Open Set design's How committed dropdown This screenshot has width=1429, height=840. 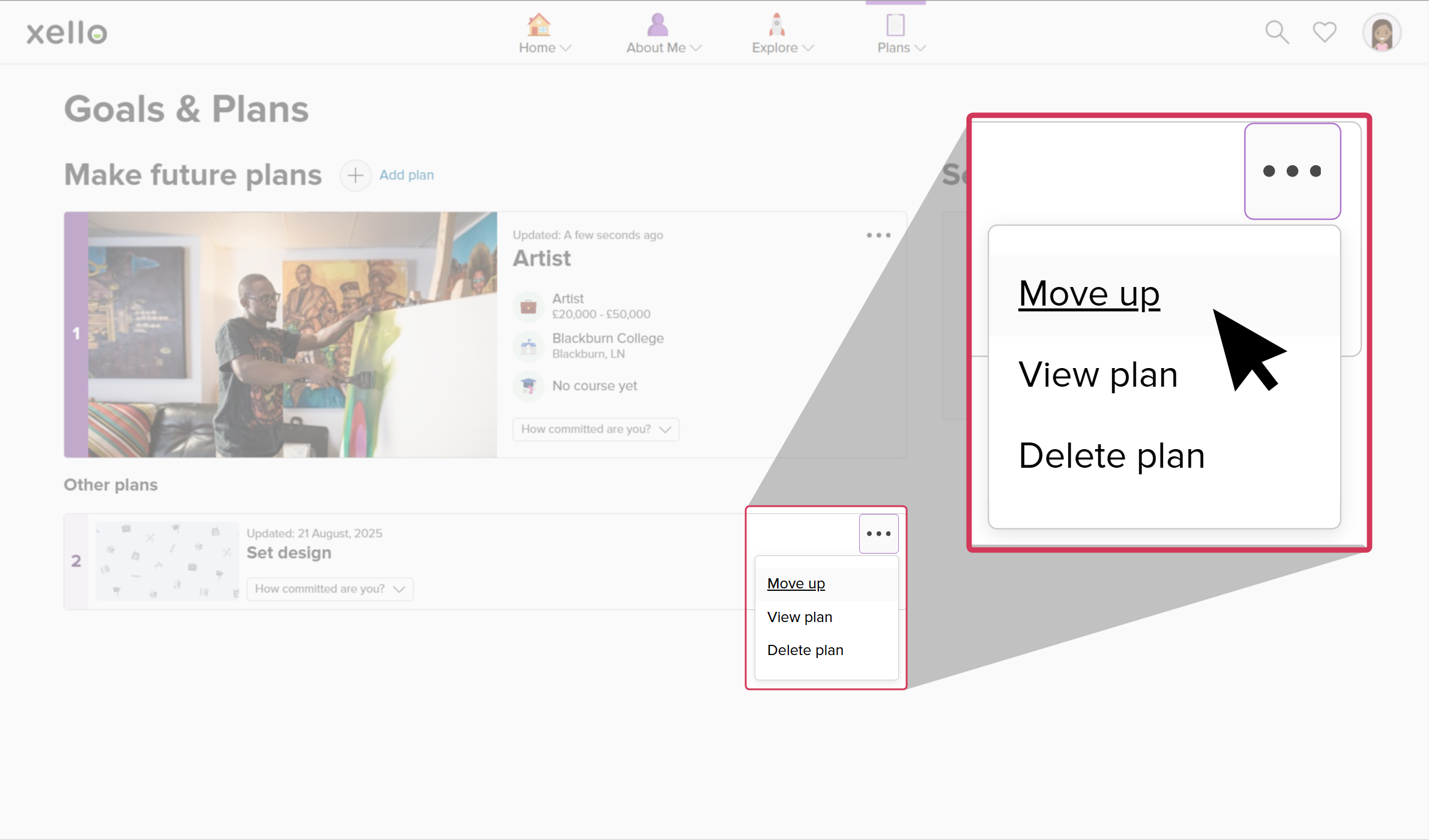coord(330,589)
